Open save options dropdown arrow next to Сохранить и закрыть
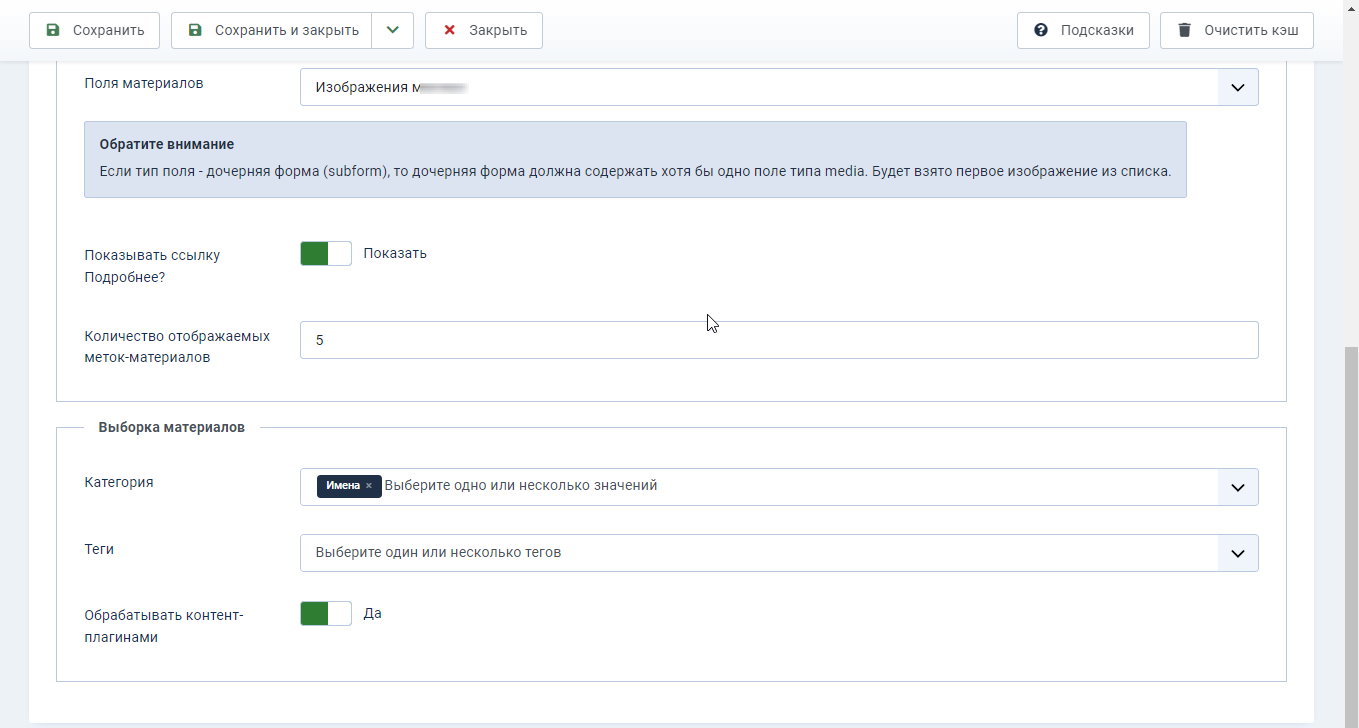Screen dimensions: 1359x728 392,30
